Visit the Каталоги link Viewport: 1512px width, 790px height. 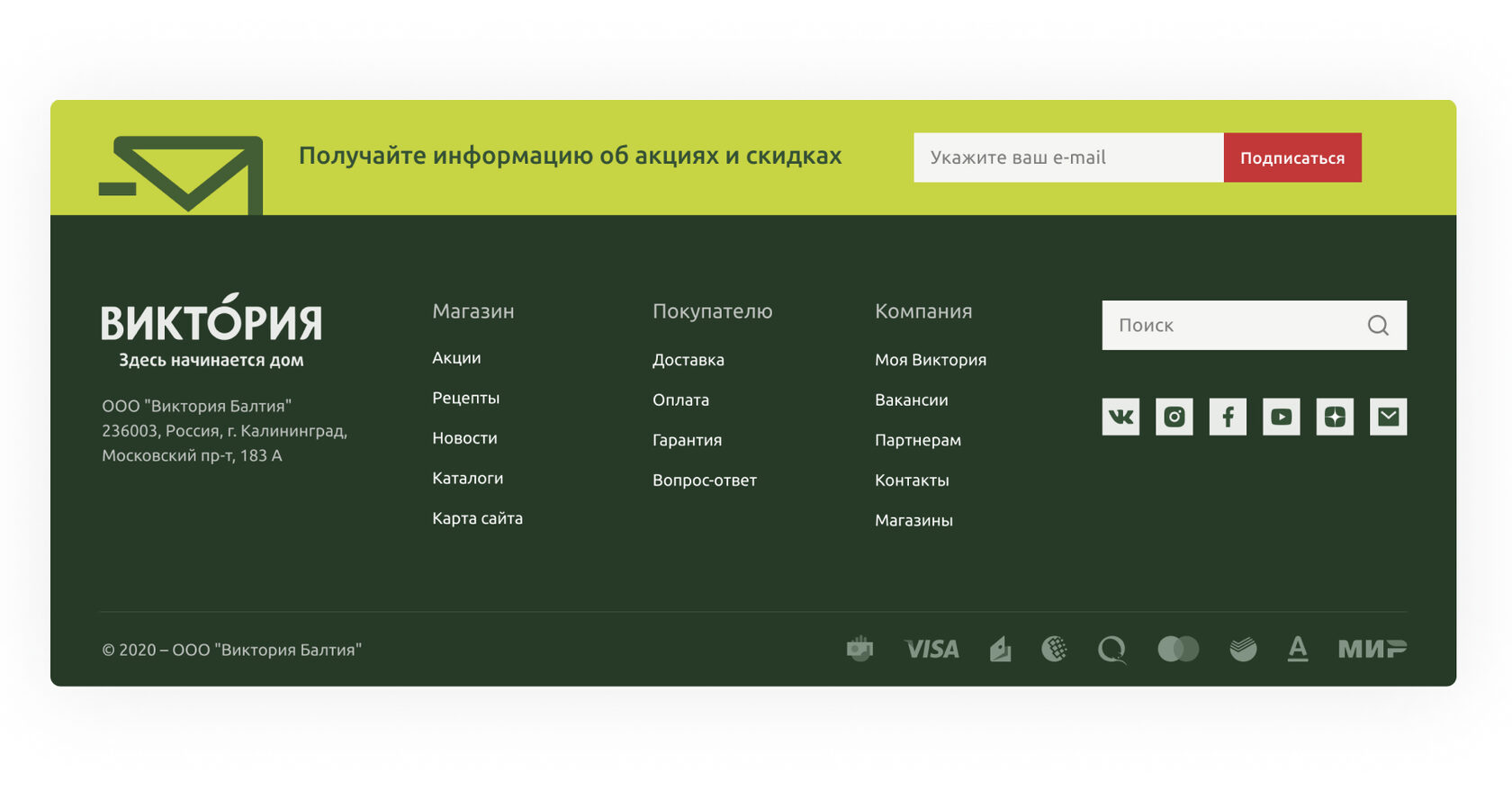pyautogui.click(x=467, y=478)
